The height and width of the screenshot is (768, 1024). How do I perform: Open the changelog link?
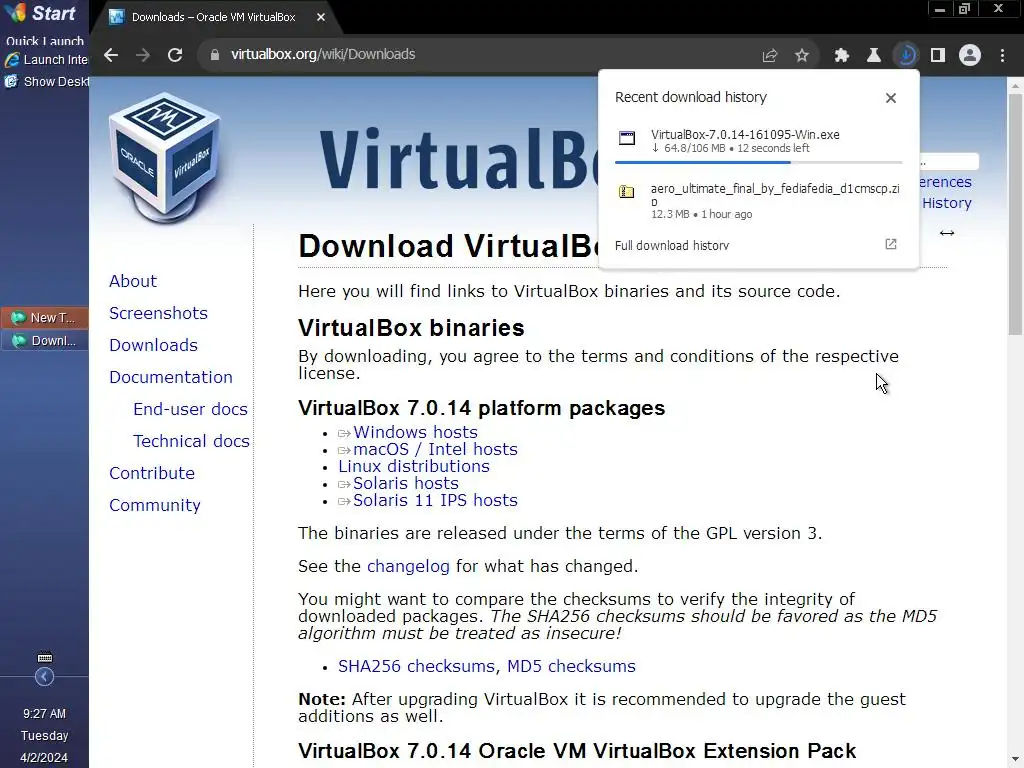click(x=408, y=566)
